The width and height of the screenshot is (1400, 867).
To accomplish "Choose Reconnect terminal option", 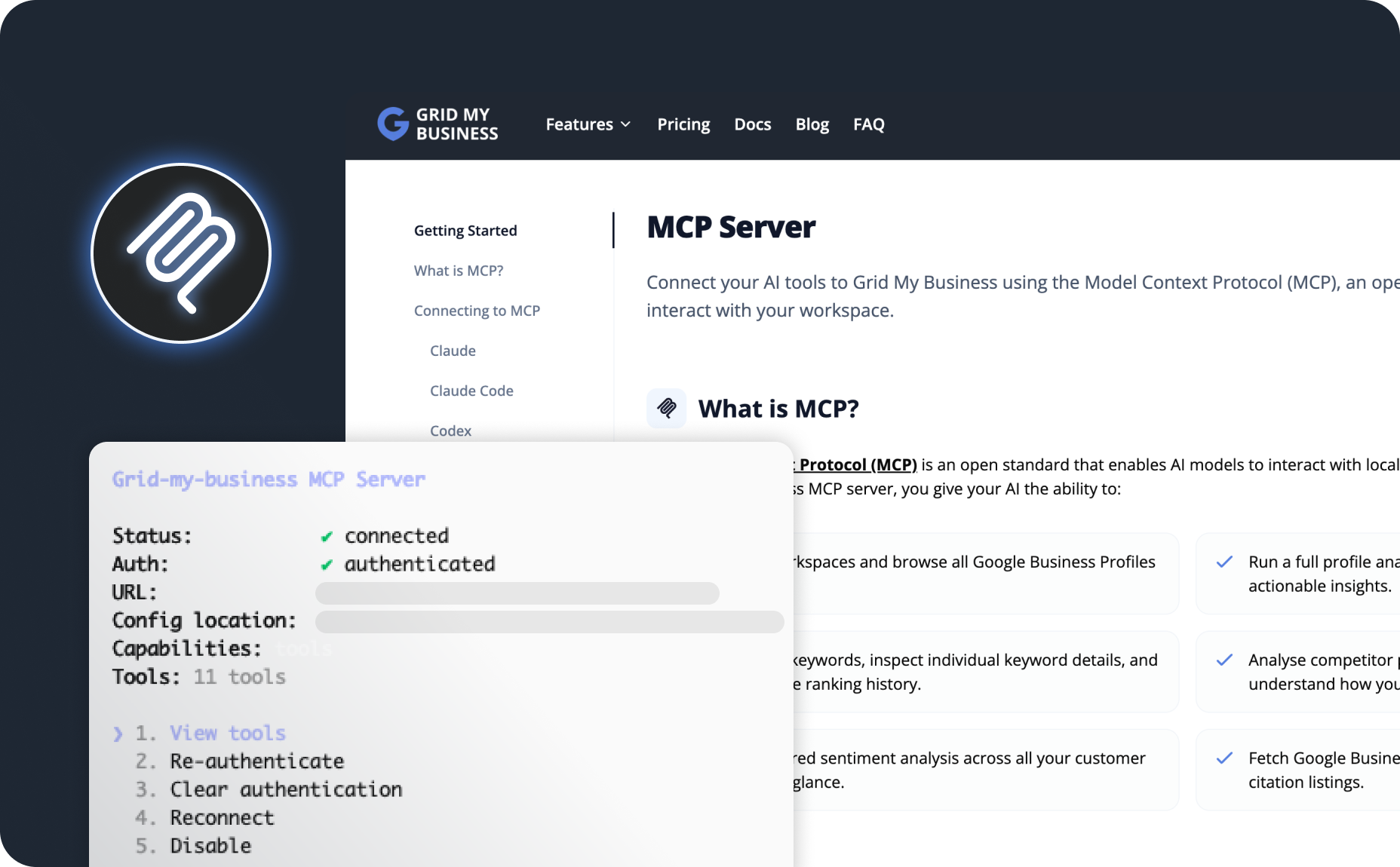I will tap(222, 818).
